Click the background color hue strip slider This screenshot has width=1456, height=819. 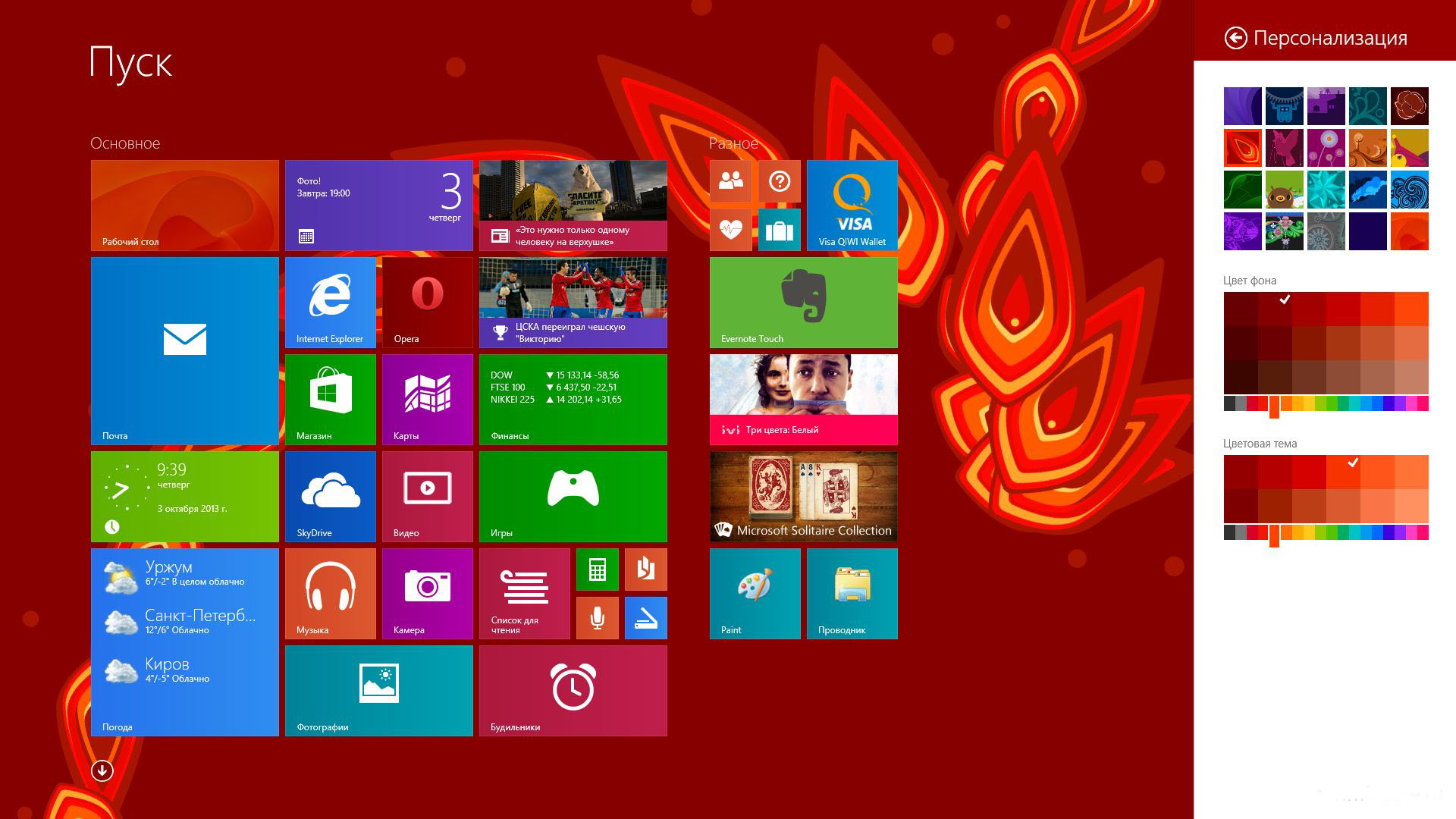(1274, 406)
